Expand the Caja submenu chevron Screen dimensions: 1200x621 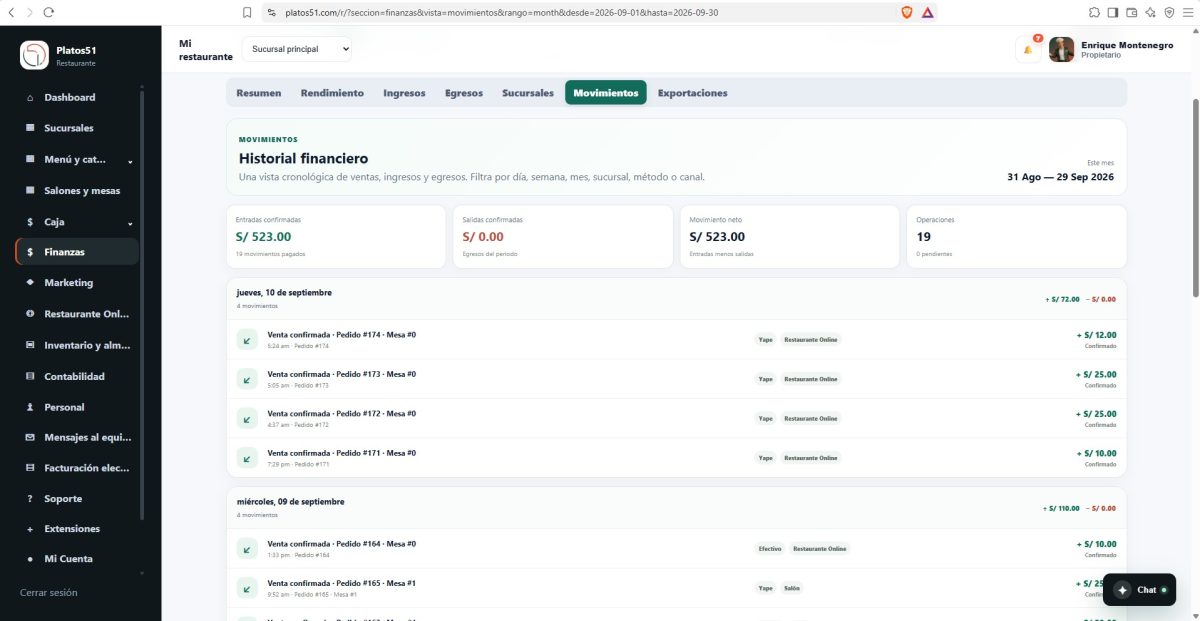[130, 223]
